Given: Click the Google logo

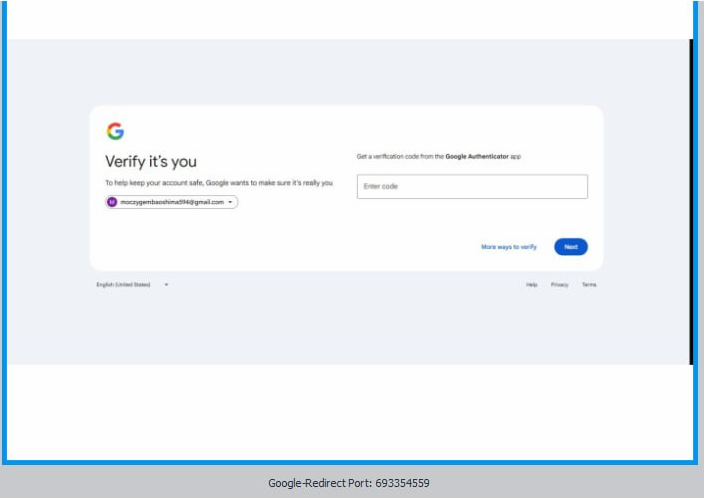Looking at the screenshot, I should tap(115, 131).
